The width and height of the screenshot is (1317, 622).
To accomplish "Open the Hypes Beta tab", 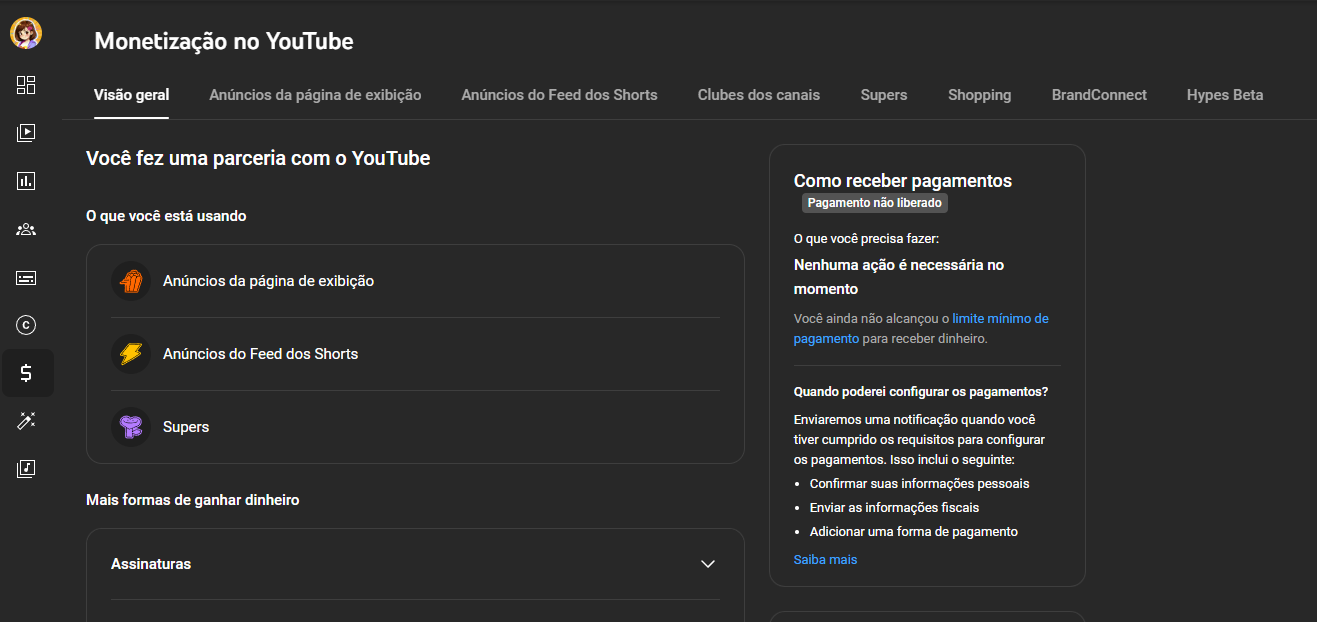I will click(x=1224, y=95).
